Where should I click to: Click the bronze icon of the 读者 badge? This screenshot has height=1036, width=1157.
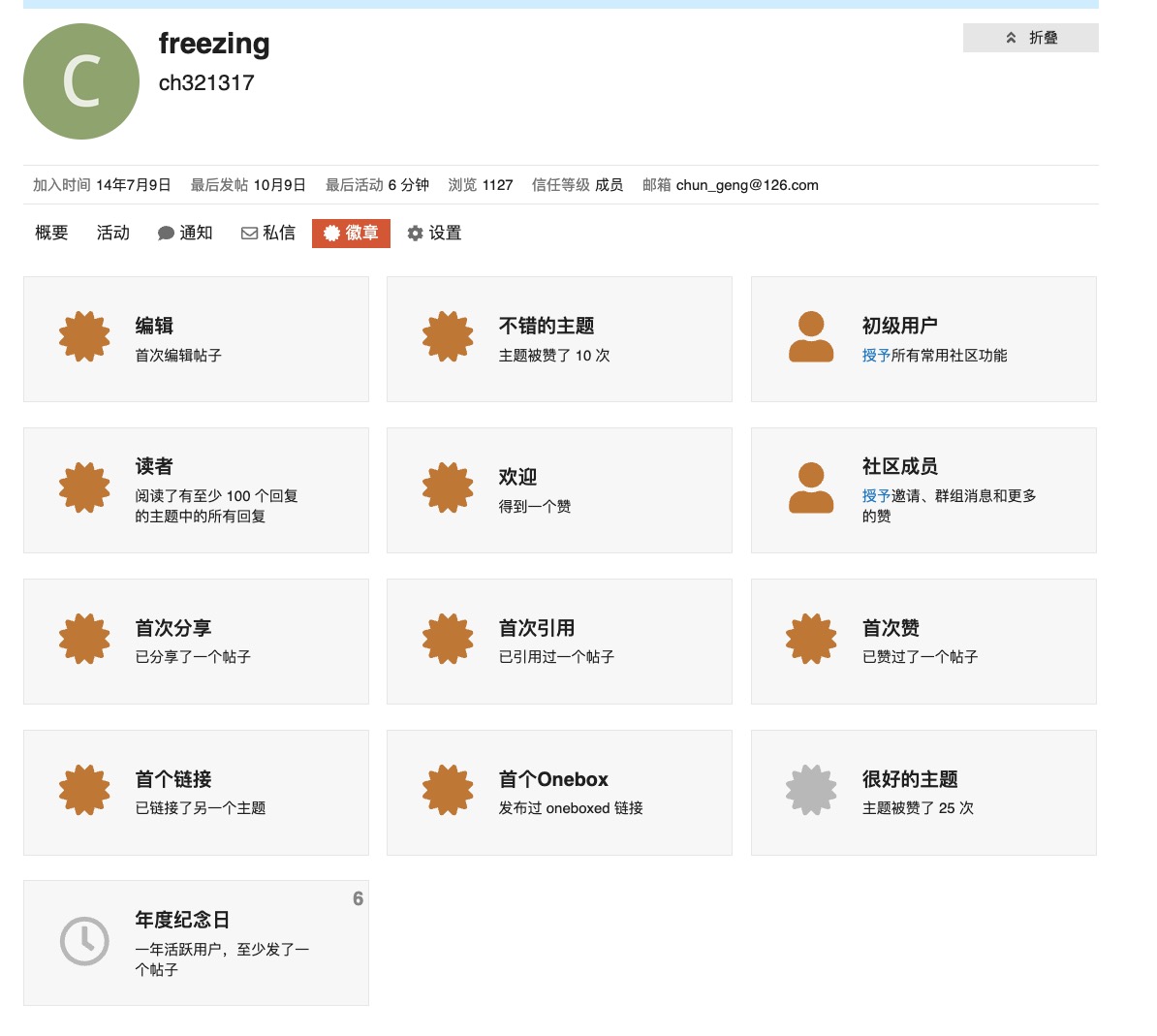pyautogui.click(x=84, y=487)
